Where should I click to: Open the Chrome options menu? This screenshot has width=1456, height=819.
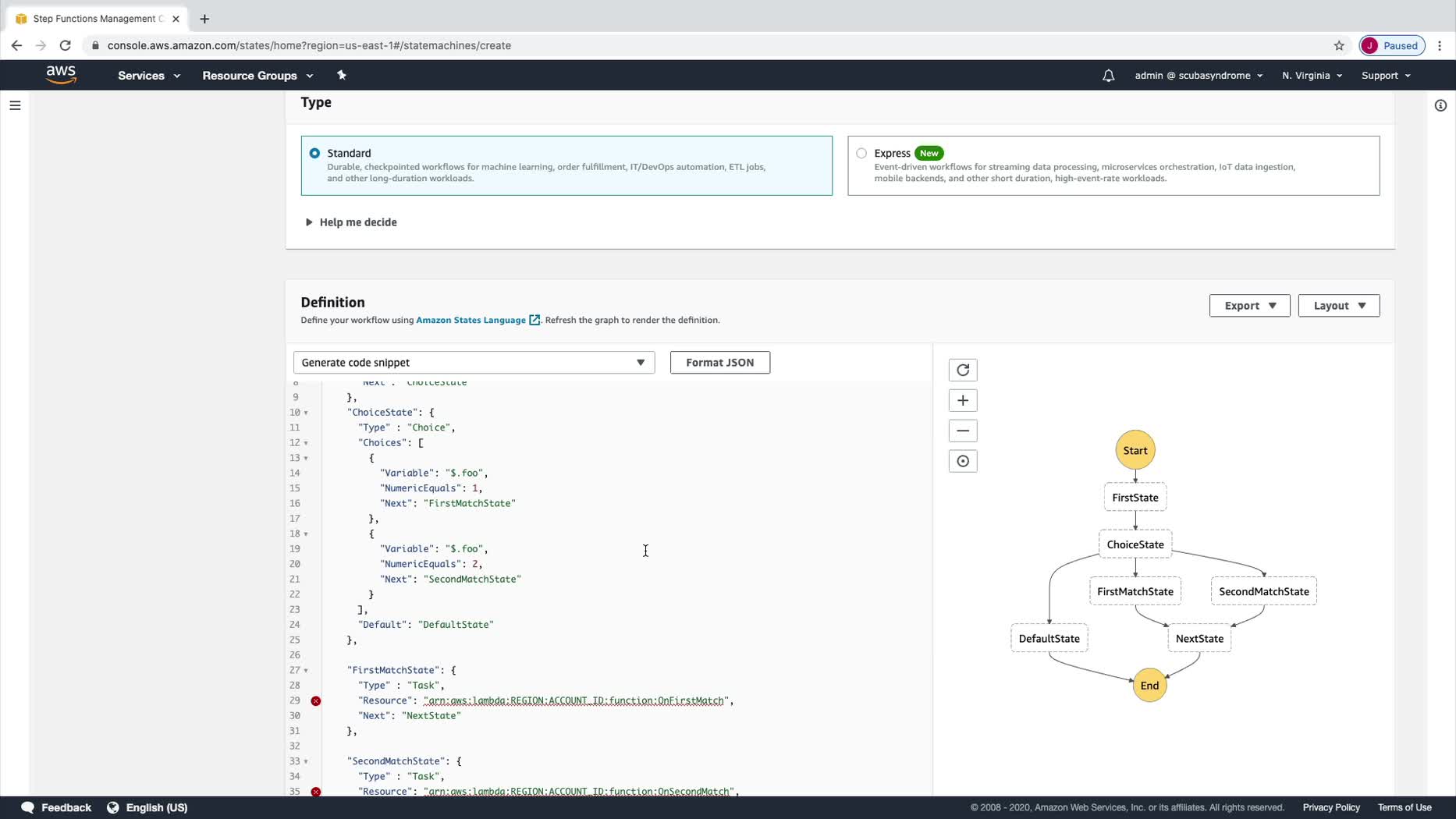point(1440,45)
